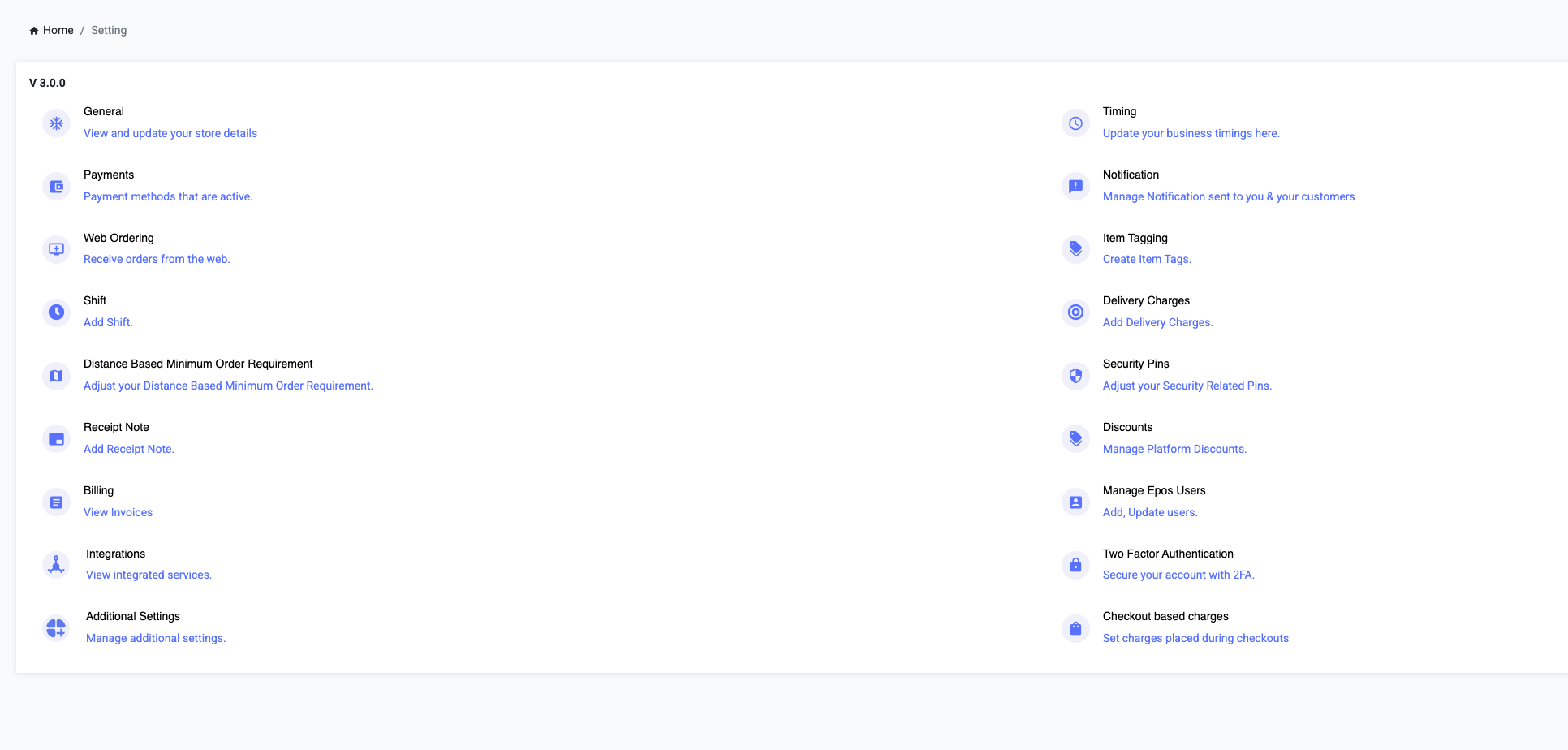Click the Two Factor Authentication lock icon
Viewport: 1568px width, 750px height.
pos(1075,565)
